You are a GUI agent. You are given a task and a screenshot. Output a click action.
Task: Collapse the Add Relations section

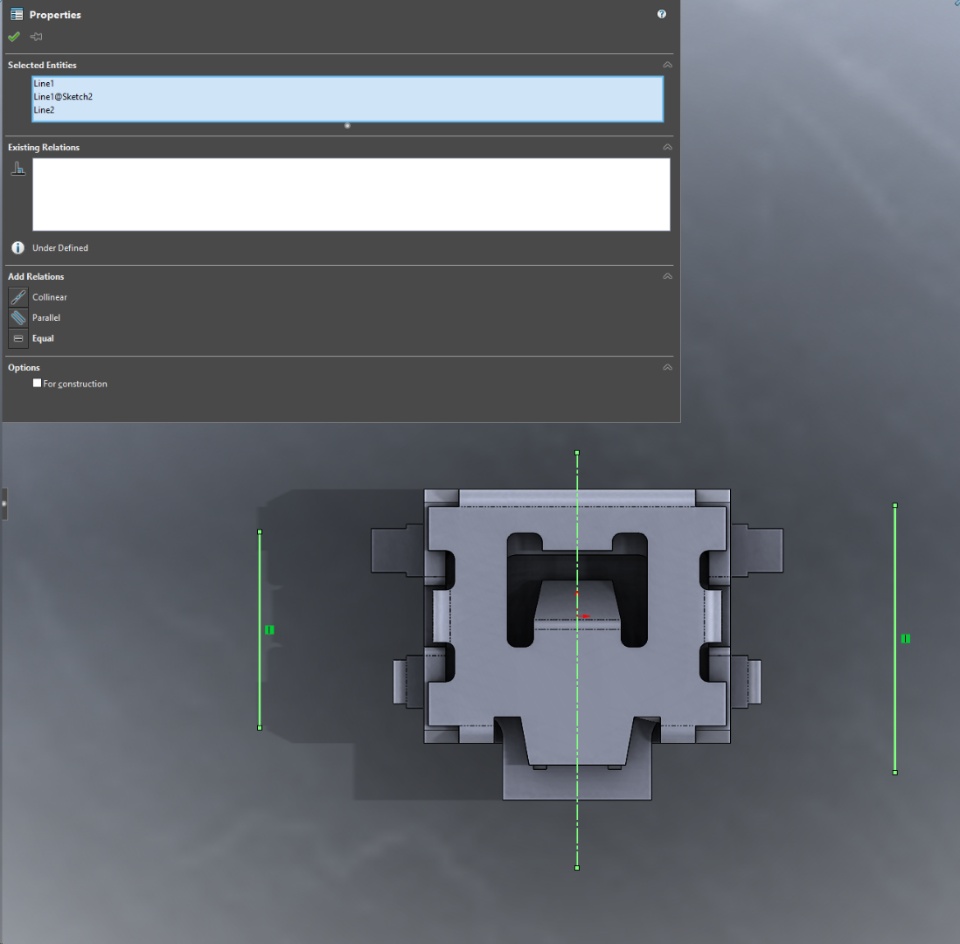point(667,276)
